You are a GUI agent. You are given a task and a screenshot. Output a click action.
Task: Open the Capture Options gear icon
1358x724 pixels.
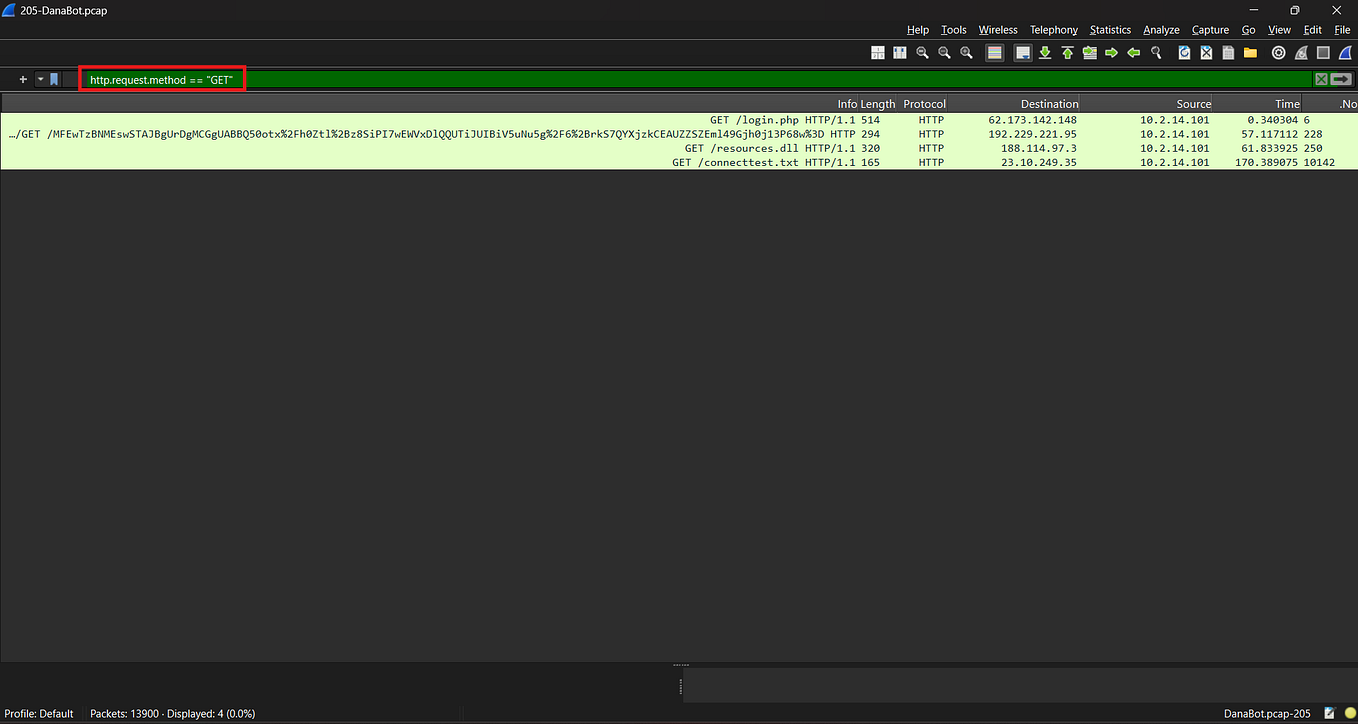point(1276,52)
